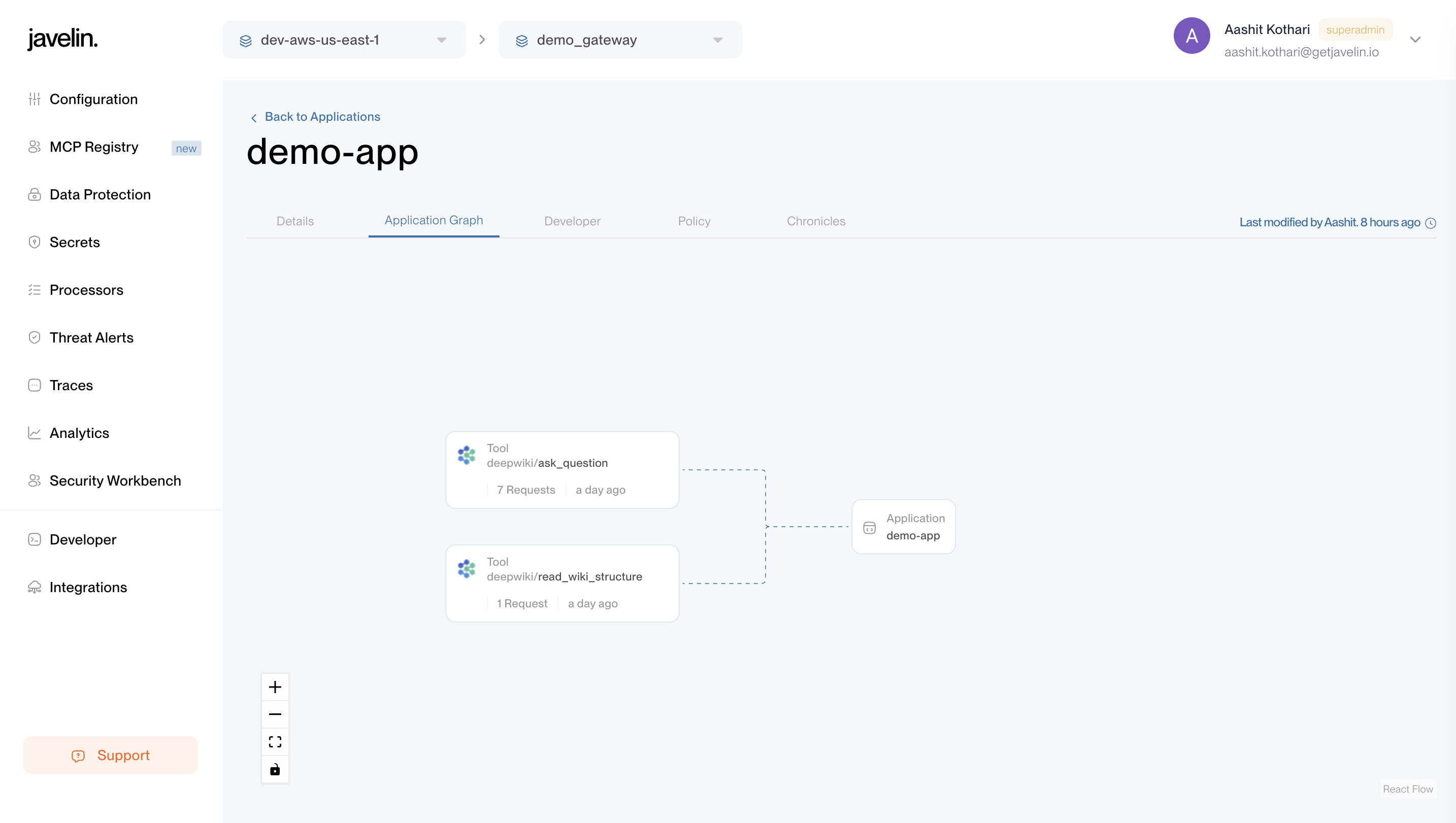Viewport: 1456px width, 823px height.
Task: Switch to the Chronicles tab
Action: click(815, 221)
